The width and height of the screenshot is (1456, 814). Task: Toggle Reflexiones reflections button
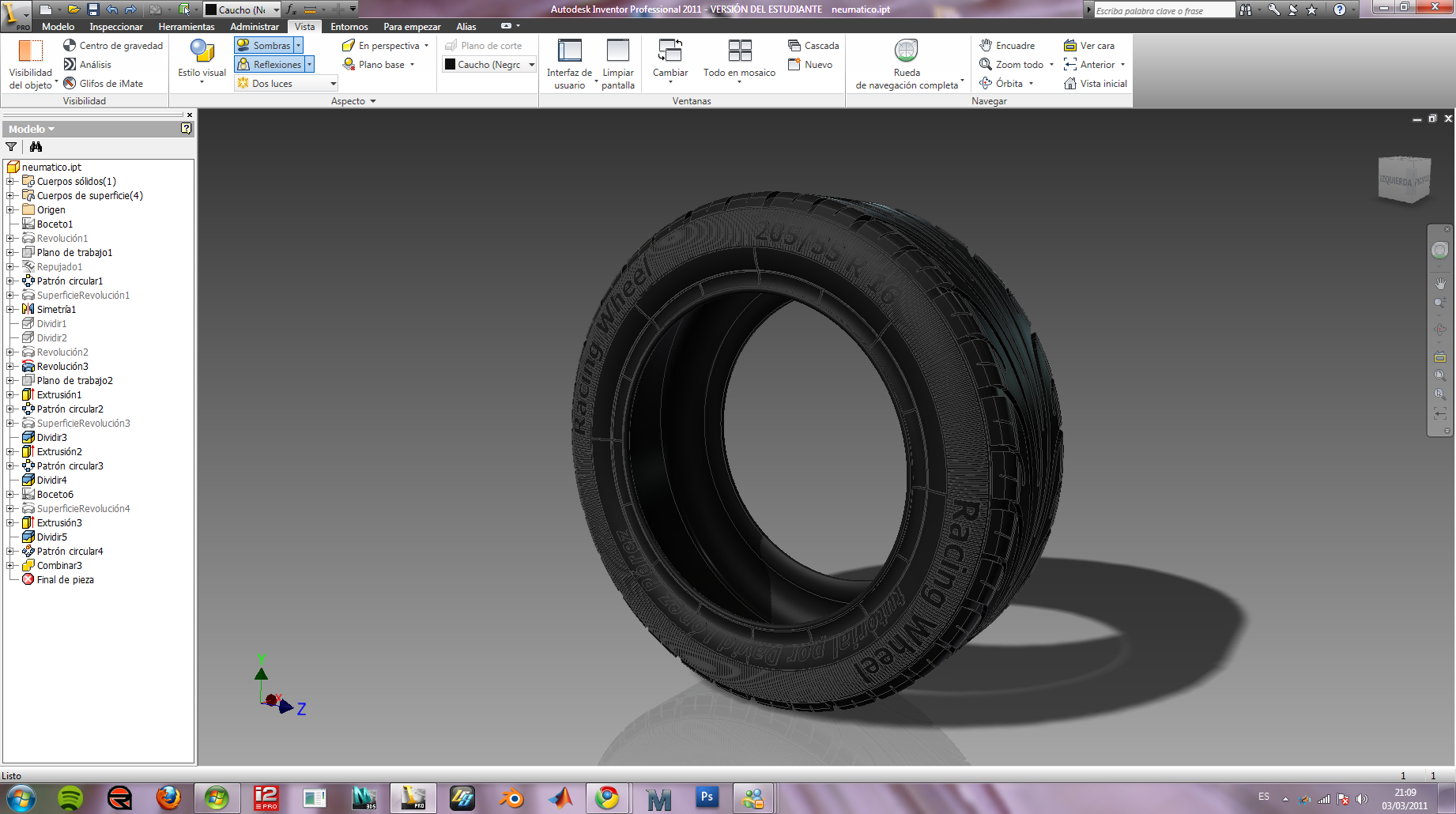point(270,65)
